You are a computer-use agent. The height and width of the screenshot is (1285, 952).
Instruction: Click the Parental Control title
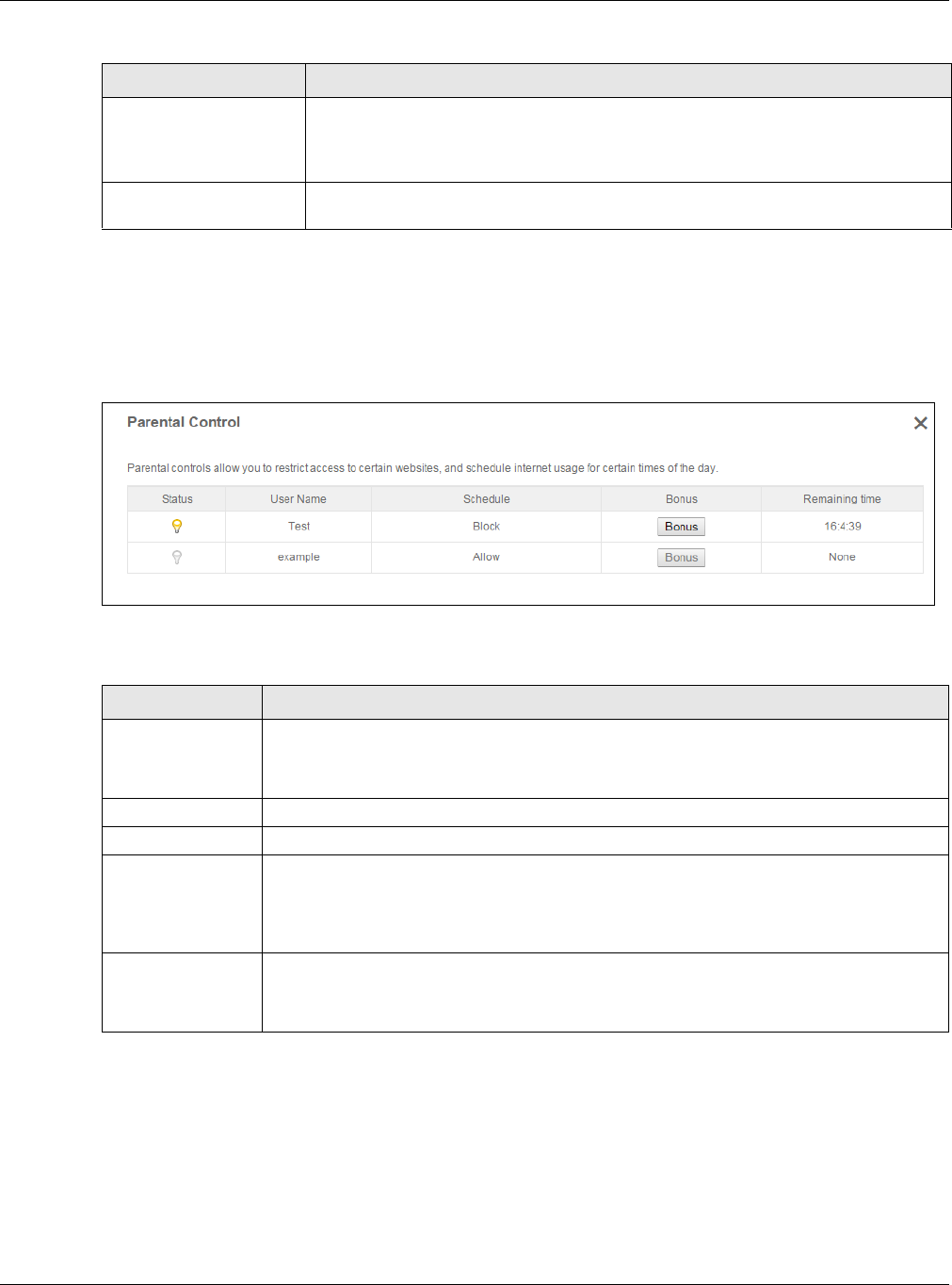coord(184,422)
